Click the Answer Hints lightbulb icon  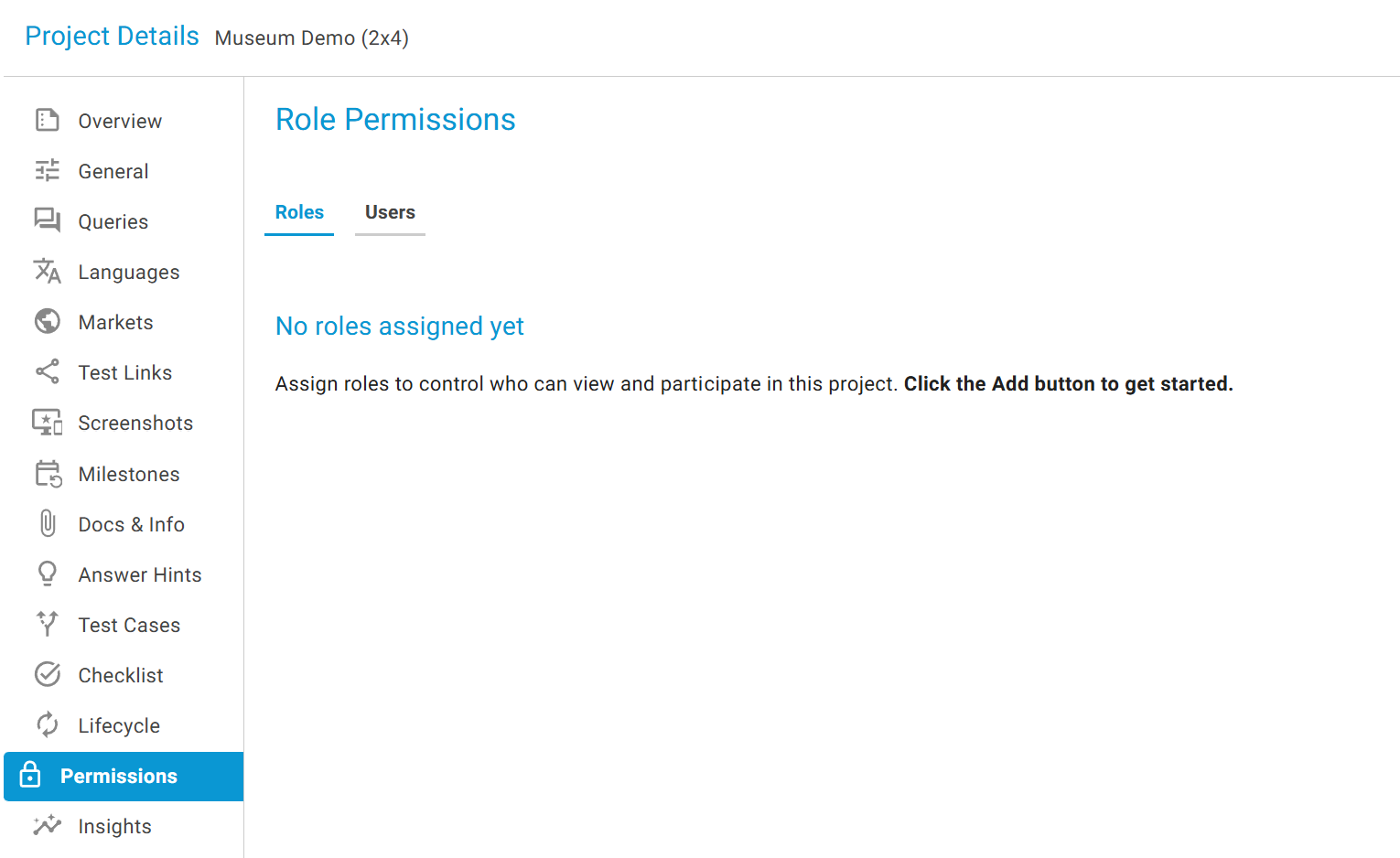click(48, 574)
